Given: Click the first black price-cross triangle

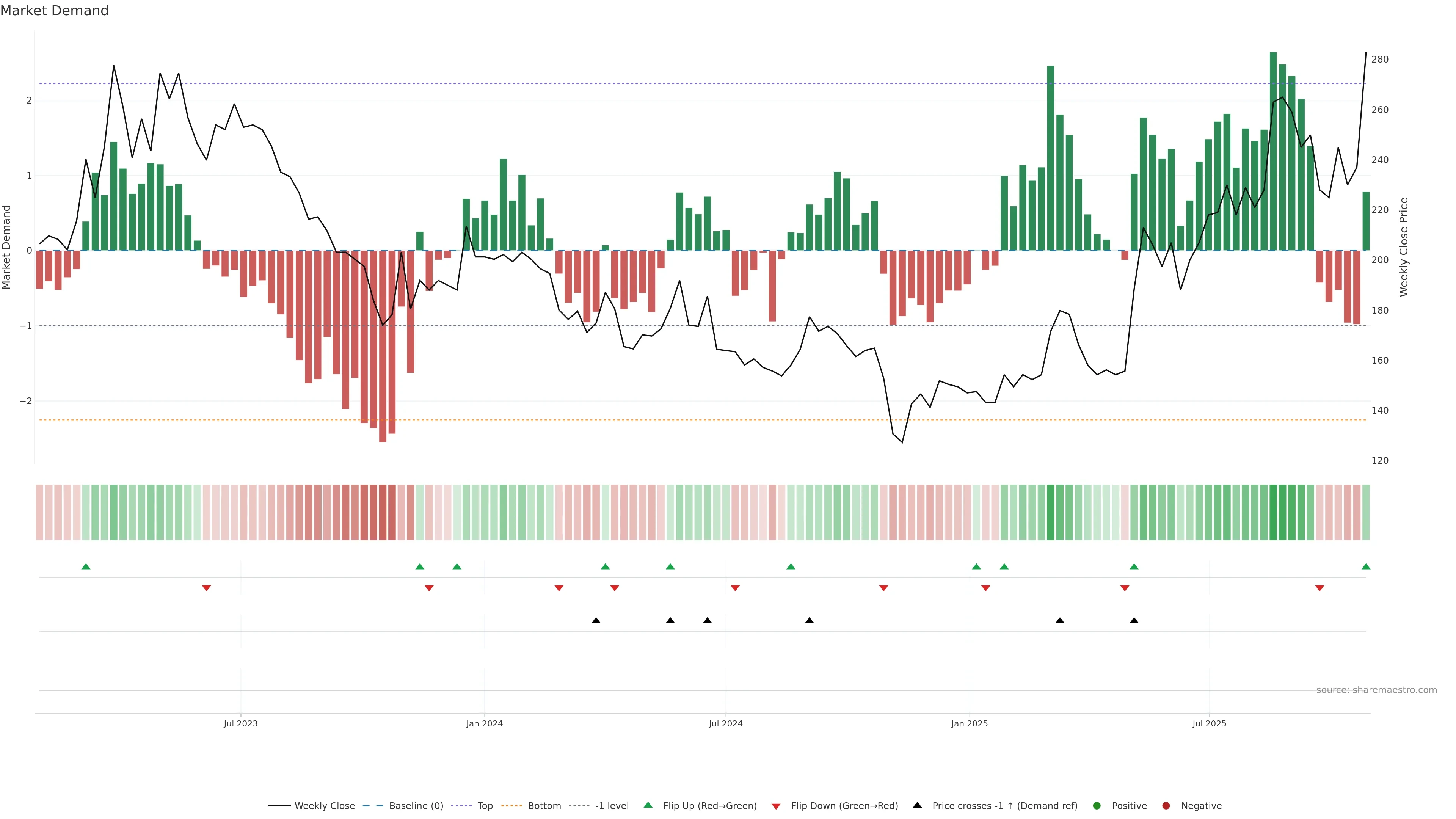Looking at the screenshot, I should (596, 621).
